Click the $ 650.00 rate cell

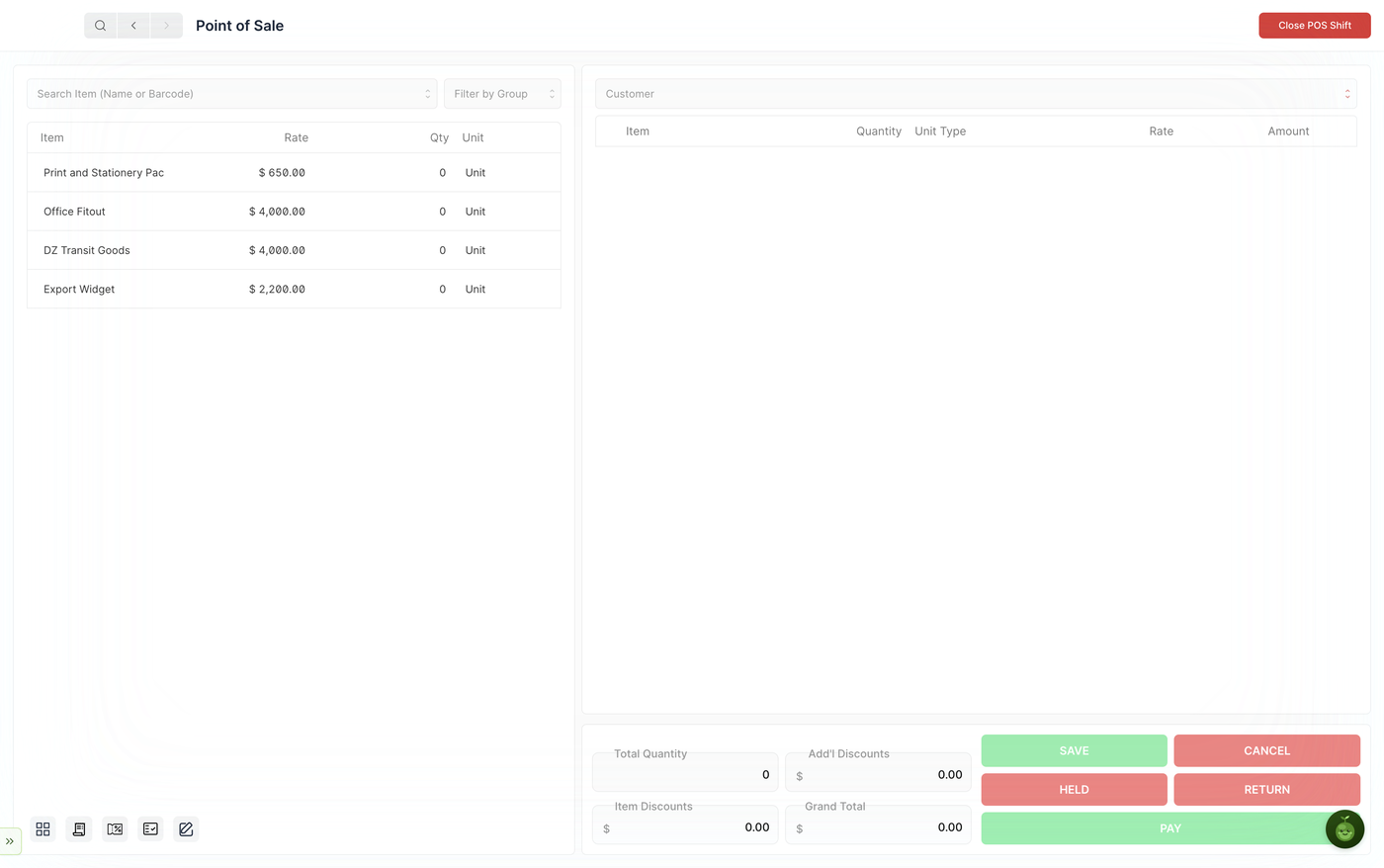coord(282,173)
